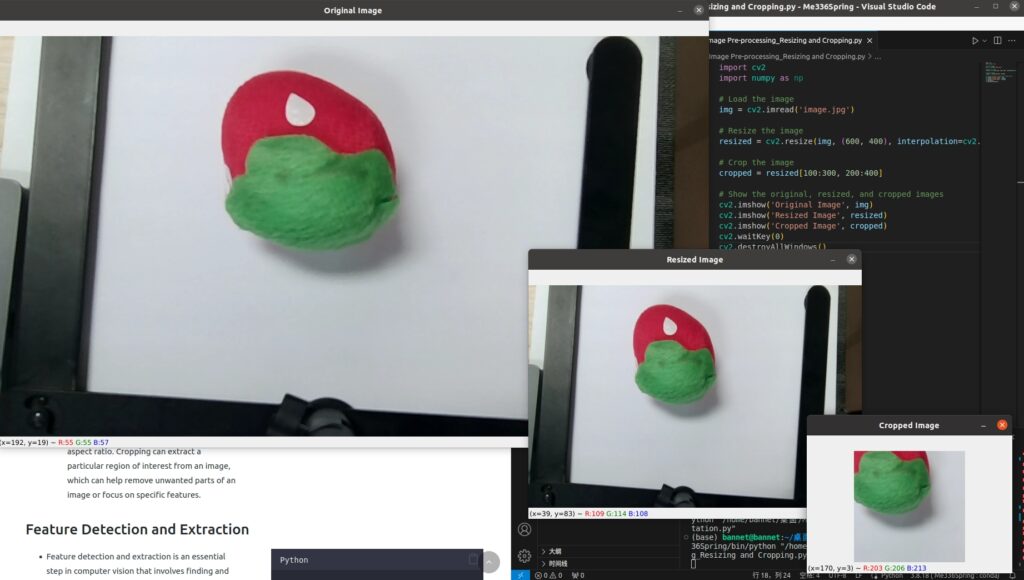Click the Resized Image pixel readout 'R:109 G:114 B:108'
The height and width of the screenshot is (580, 1024).
click(x=616, y=513)
